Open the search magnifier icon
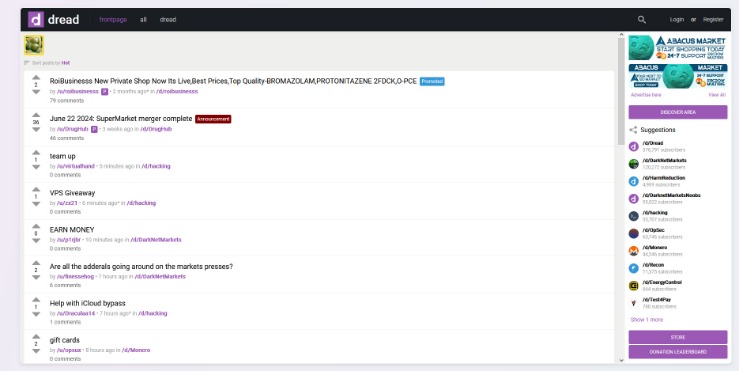739x371 pixels. click(641, 20)
